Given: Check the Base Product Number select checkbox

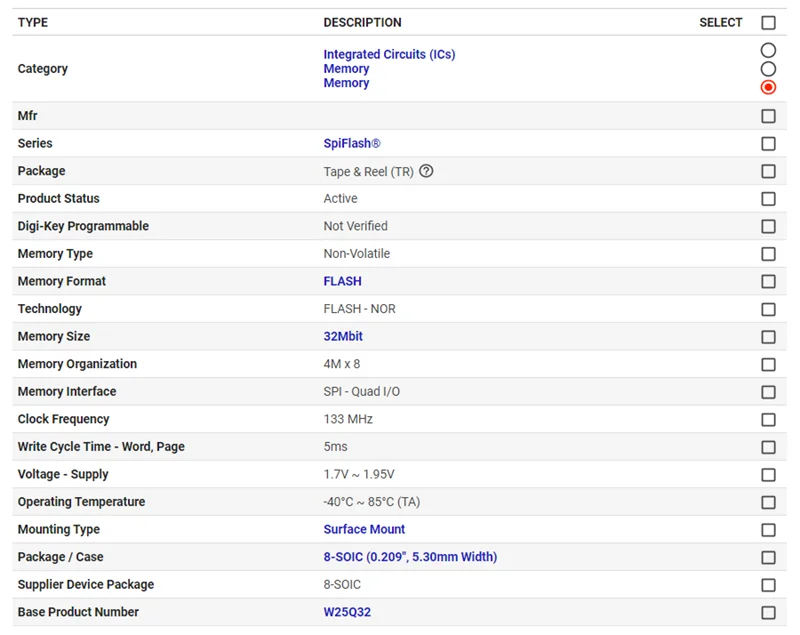Looking at the screenshot, I should [x=768, y=612].
